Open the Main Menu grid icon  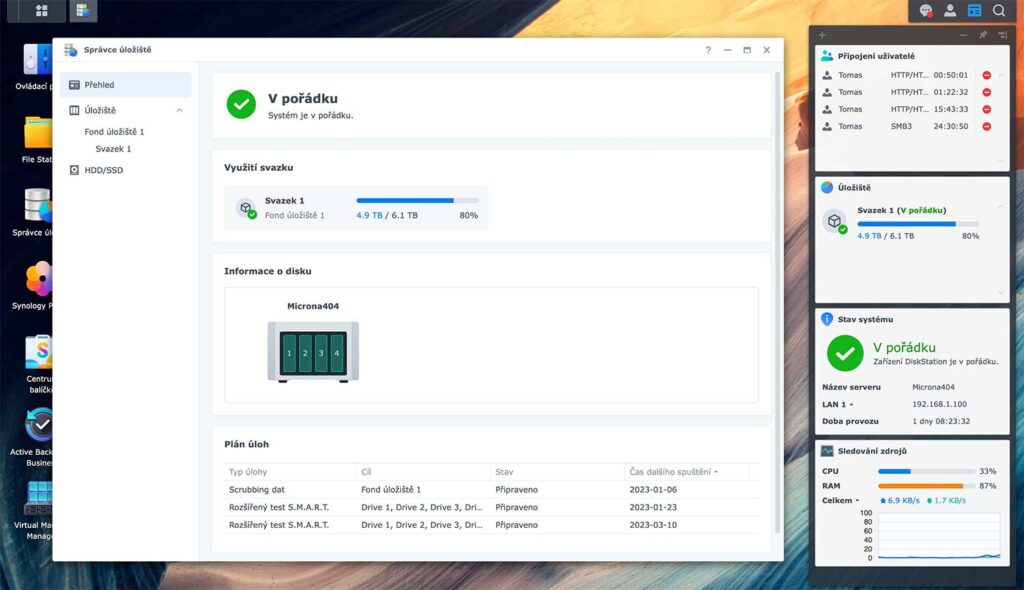(41, 10)
